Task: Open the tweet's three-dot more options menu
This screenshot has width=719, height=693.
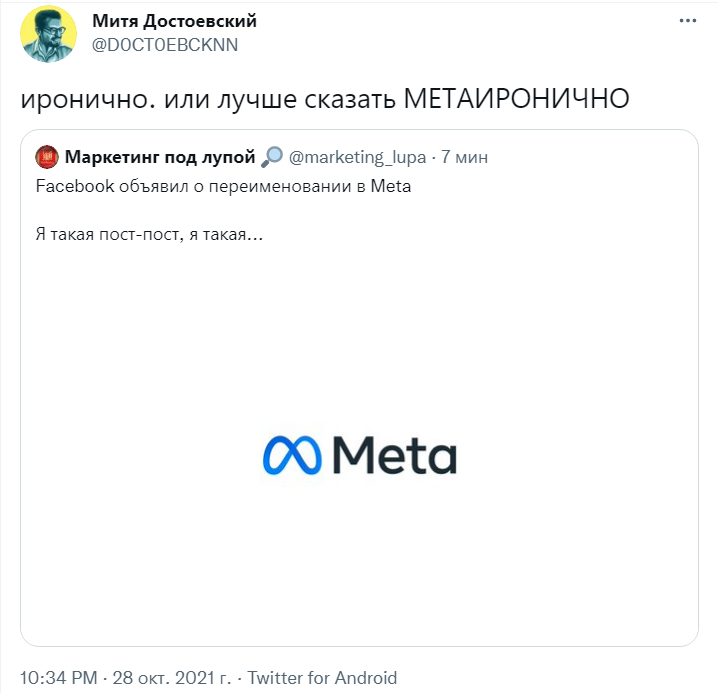Action: point(687,21)
